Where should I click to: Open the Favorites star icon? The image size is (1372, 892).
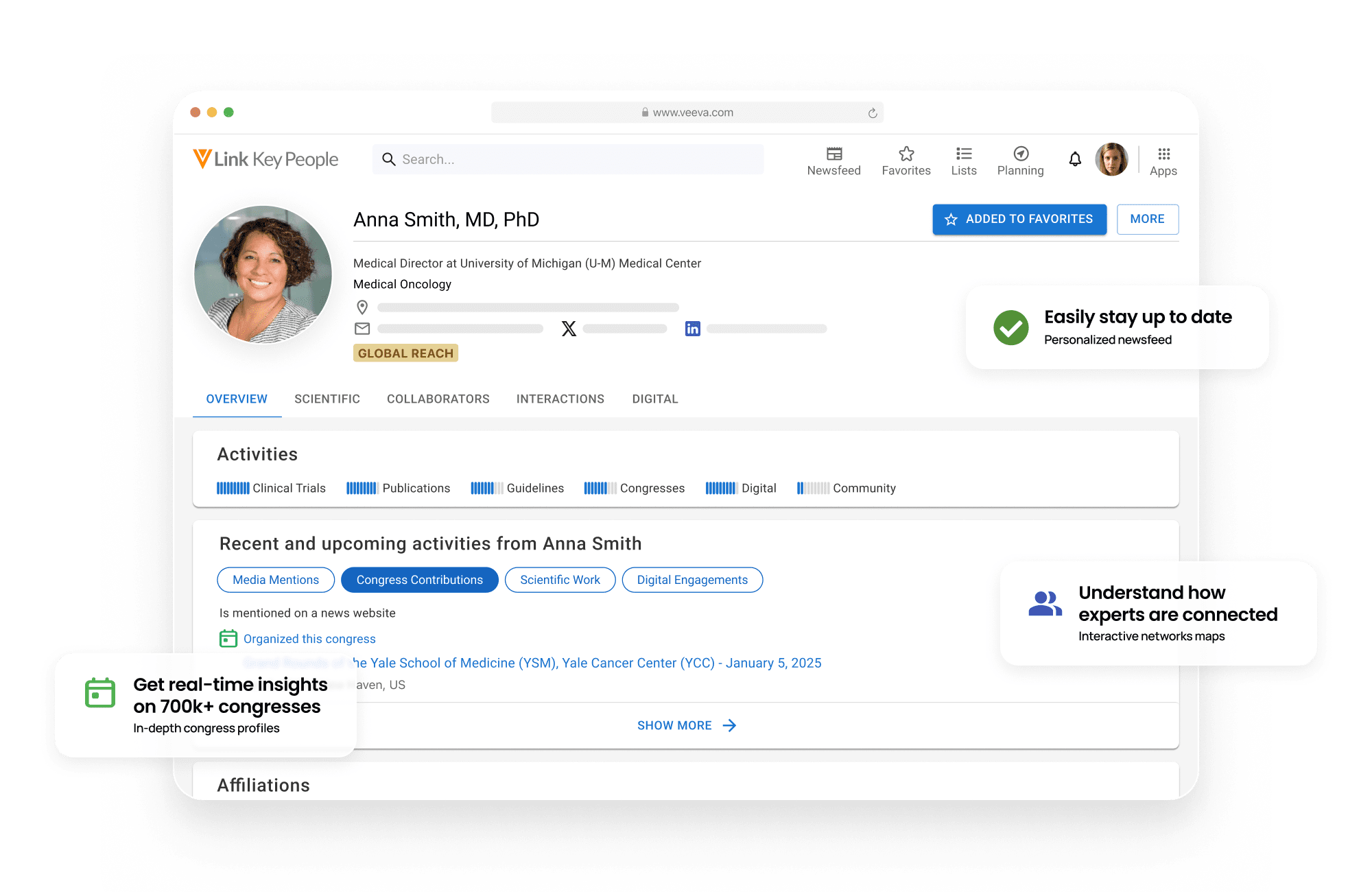(x=906, y=154)
